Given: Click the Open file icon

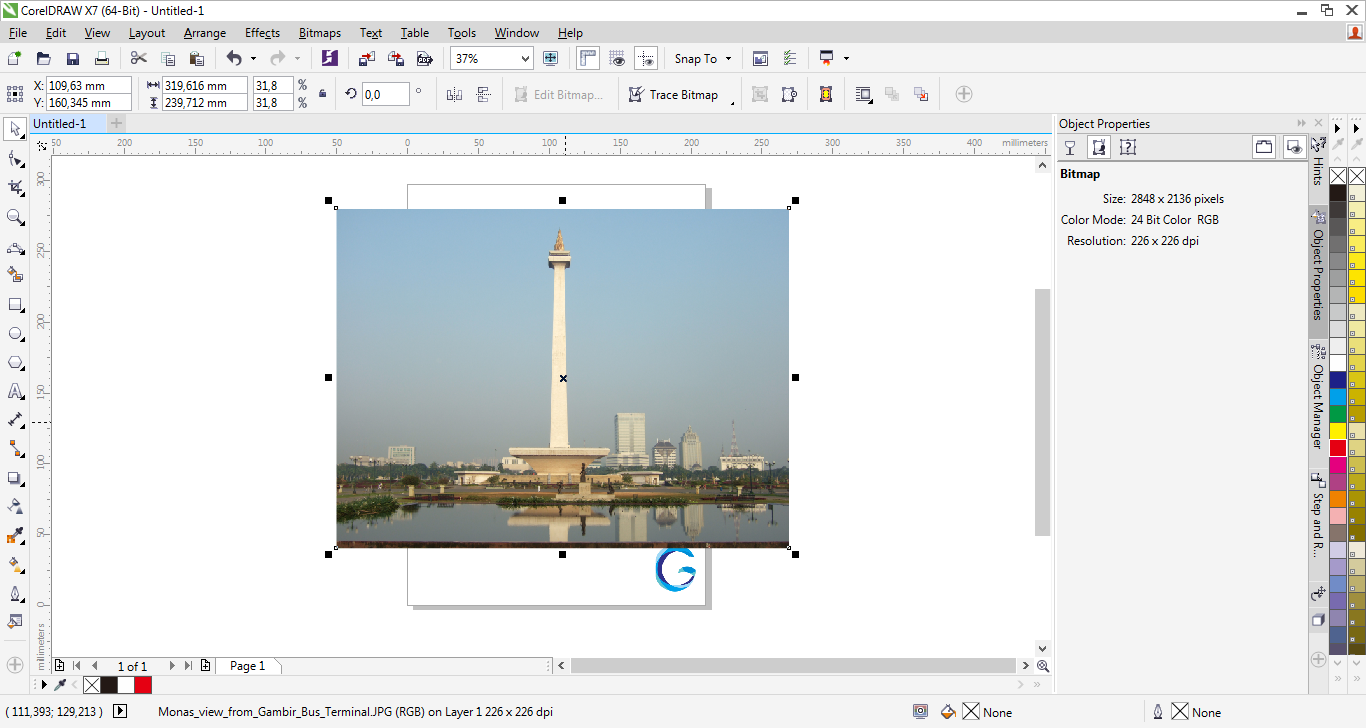Looking at the screenshot, I should [x=43, y=58].
